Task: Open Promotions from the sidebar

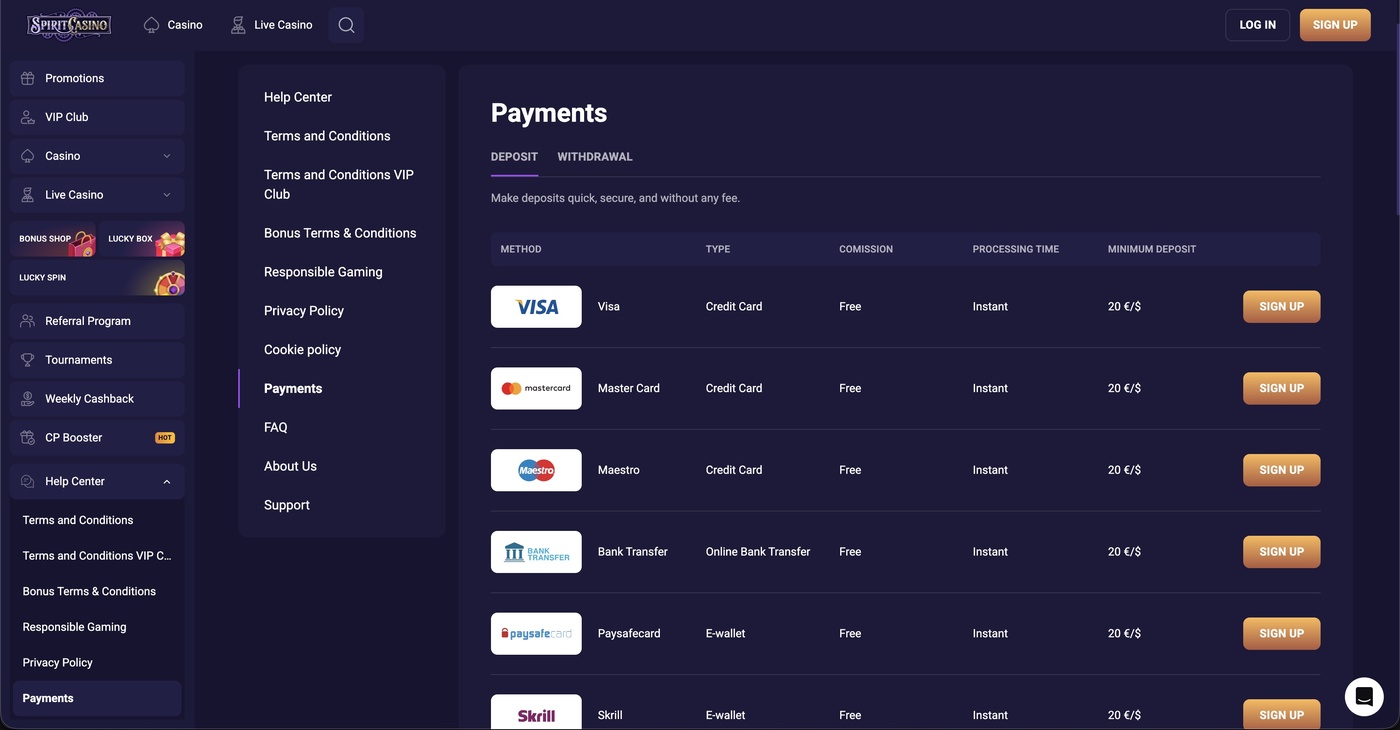Action: 97,78
